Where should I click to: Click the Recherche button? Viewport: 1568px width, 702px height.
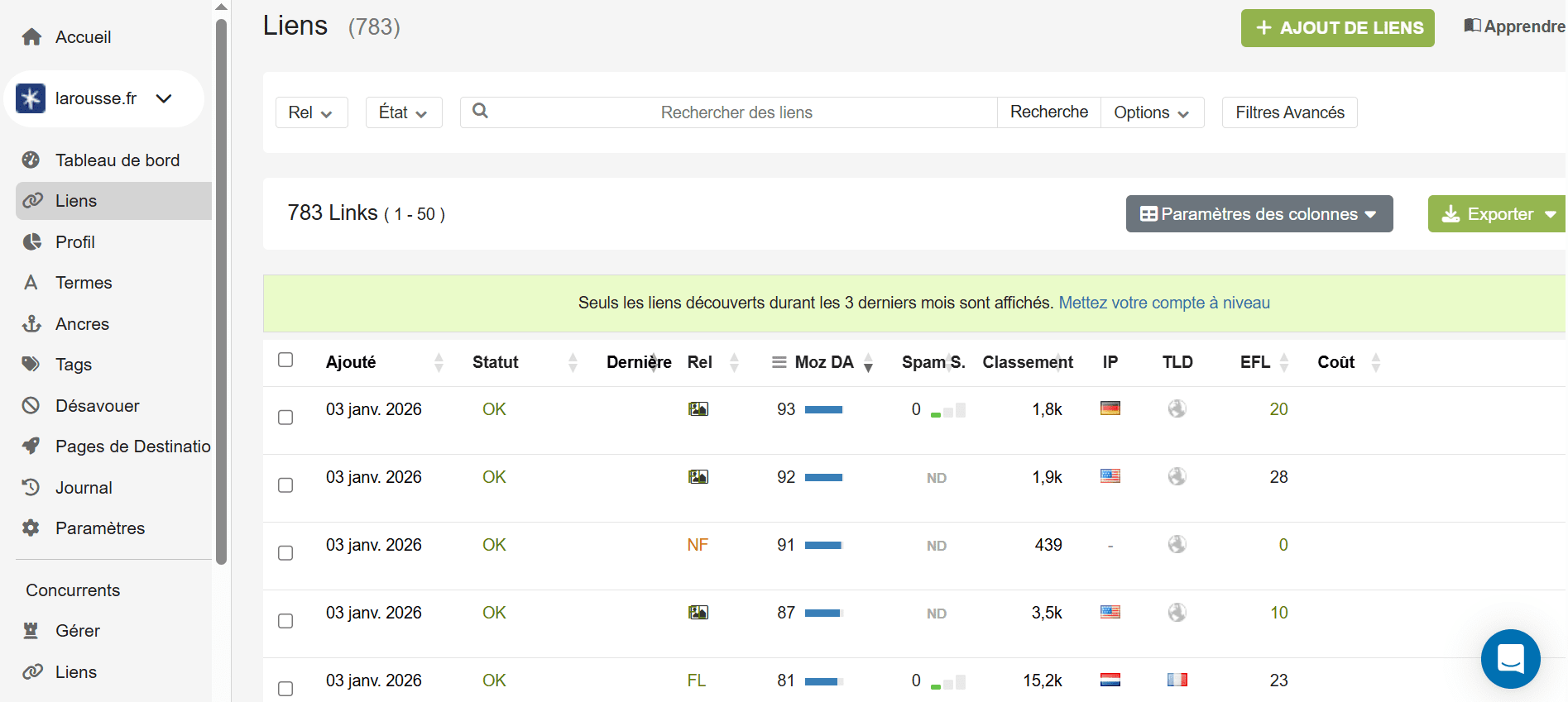(x=1049, y=112)
